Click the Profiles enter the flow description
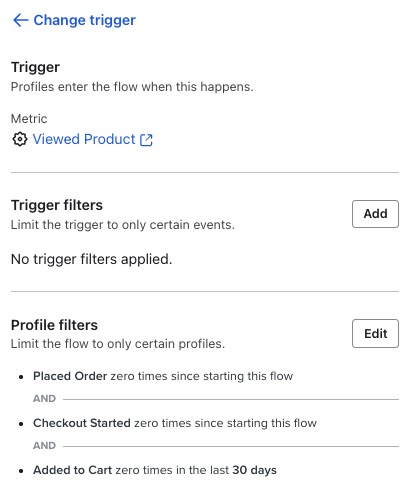417x495 pixels. click(132, 87)
